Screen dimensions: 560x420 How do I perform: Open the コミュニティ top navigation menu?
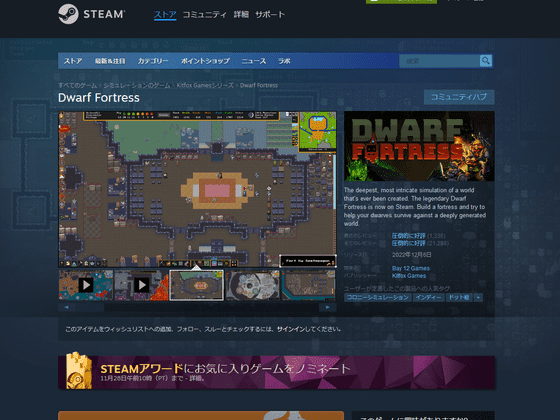click(205, 15)
